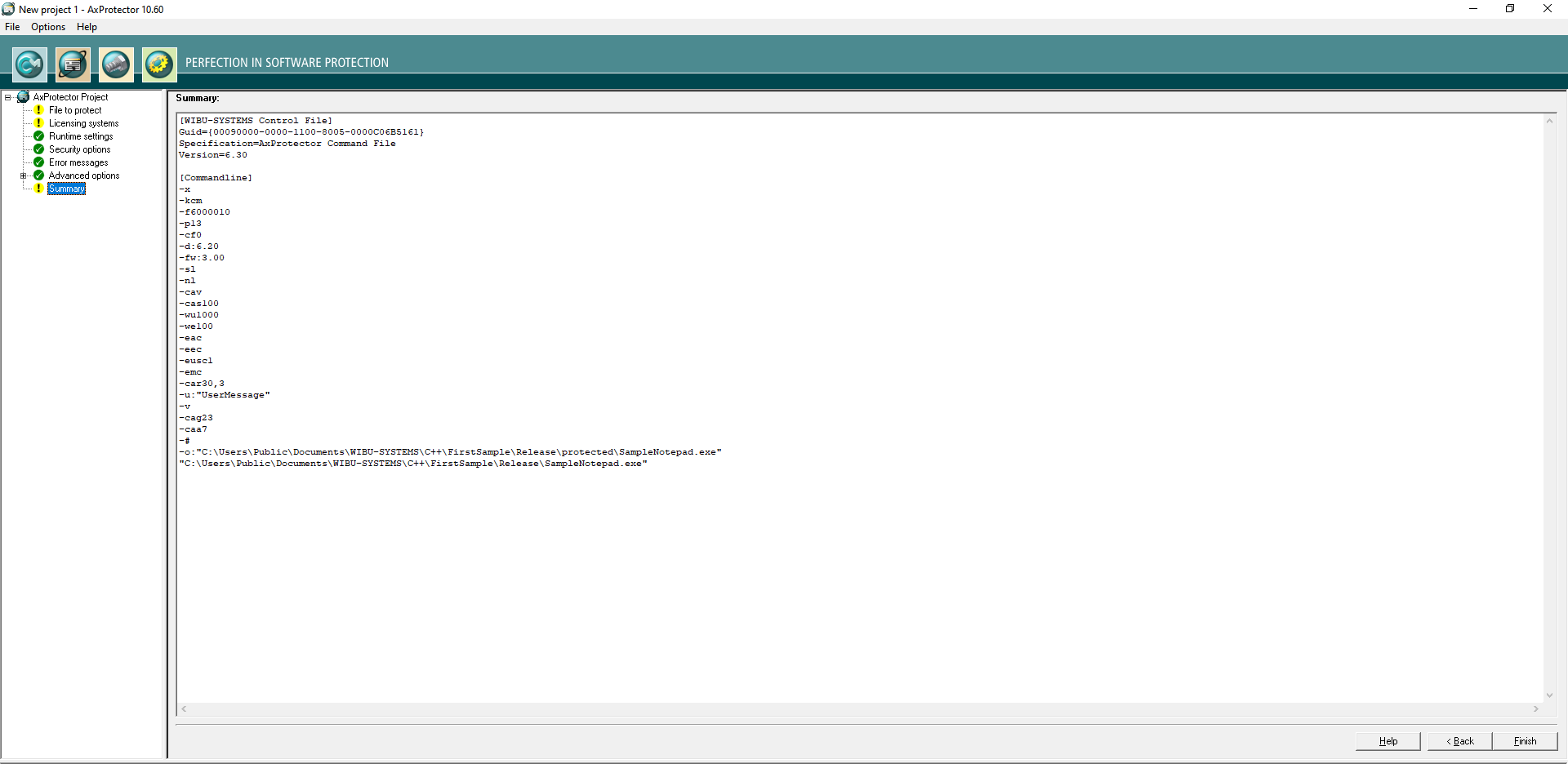The height and width of the screenshot is (764, 1568).
Task: Select Advanced options in tree
Action: click(84, 175)
